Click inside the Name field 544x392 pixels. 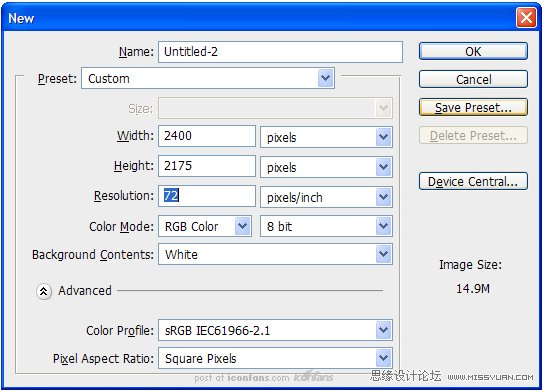(x=280, y=52)
